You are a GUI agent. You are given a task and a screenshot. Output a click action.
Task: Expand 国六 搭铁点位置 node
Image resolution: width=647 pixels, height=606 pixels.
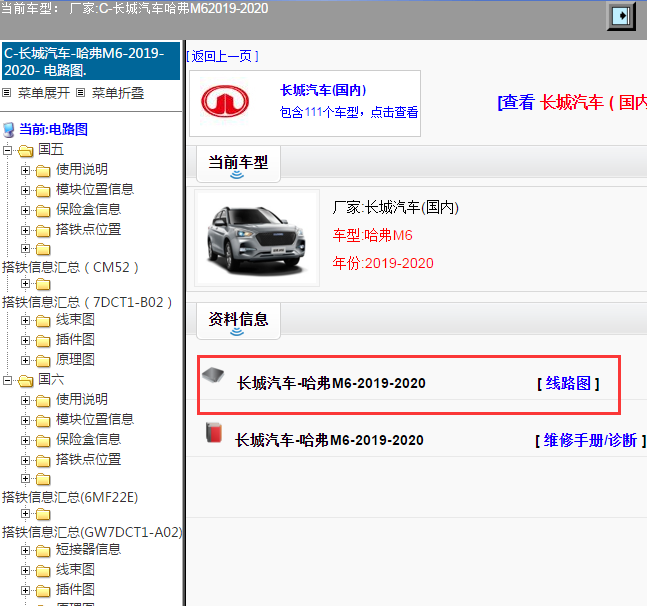[26, 460]
